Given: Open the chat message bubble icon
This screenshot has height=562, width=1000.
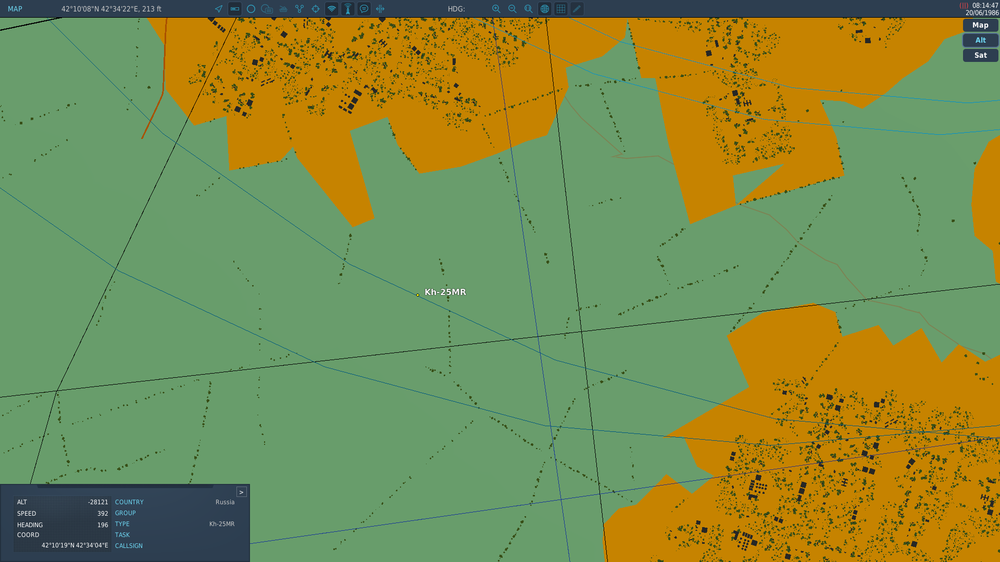Looking at the screenshot, I should tap(364, 9).
